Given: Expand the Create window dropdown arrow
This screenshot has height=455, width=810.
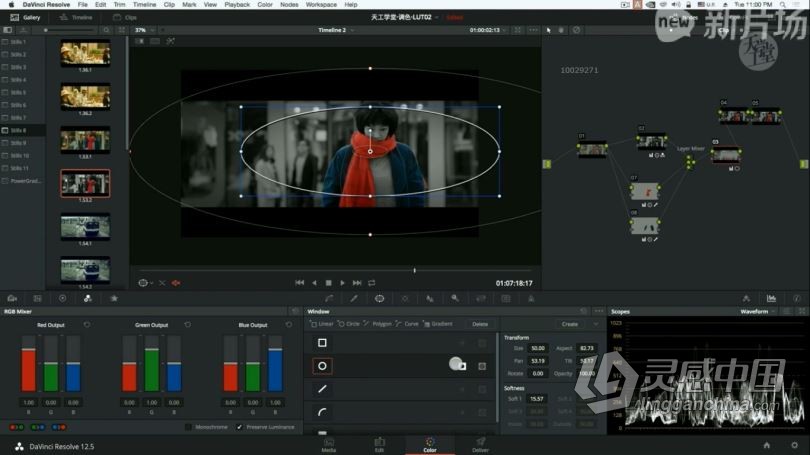Looking at the screenshot, I should (596, 324).
